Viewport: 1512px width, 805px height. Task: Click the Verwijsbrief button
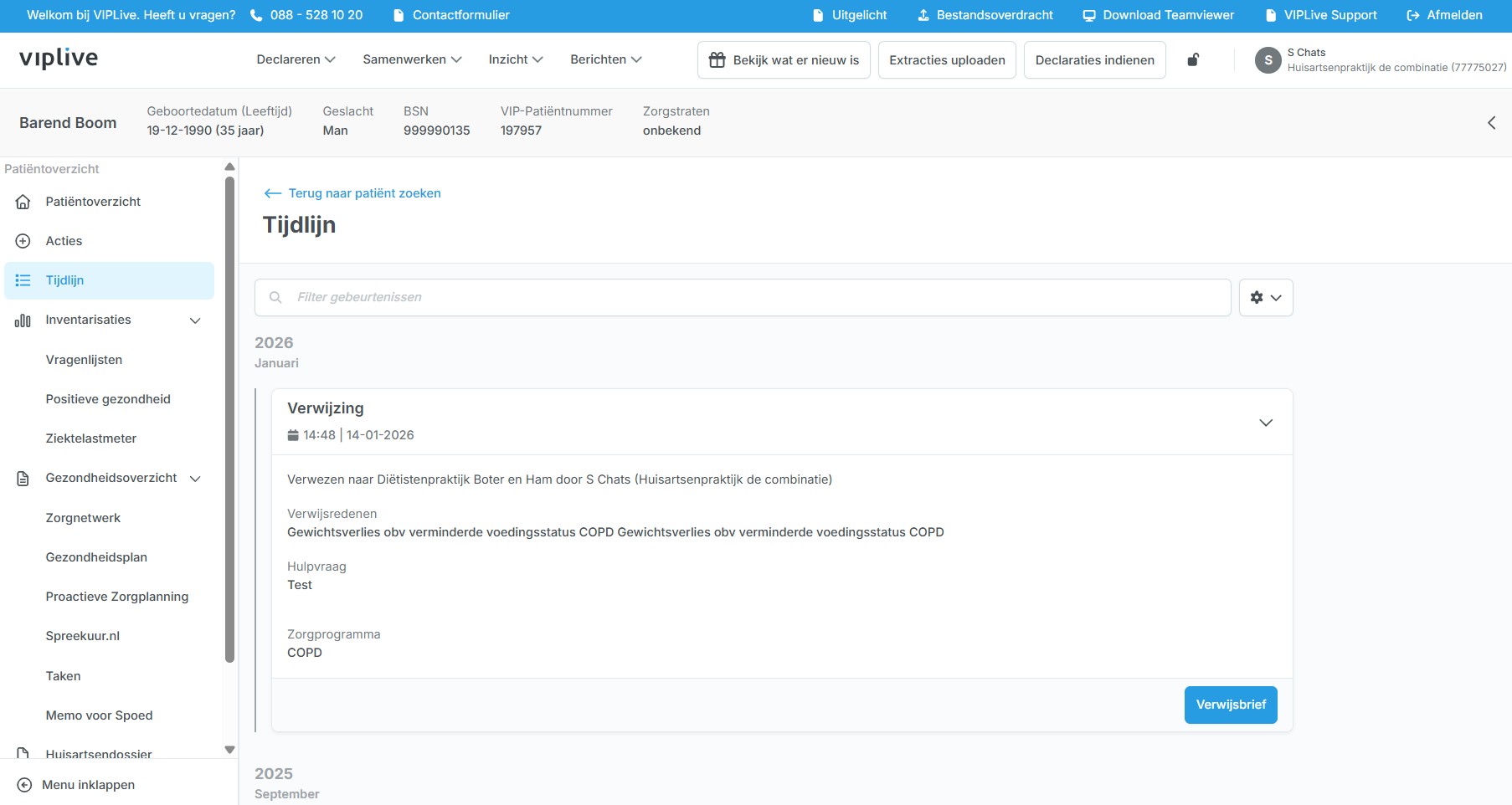1231,705
